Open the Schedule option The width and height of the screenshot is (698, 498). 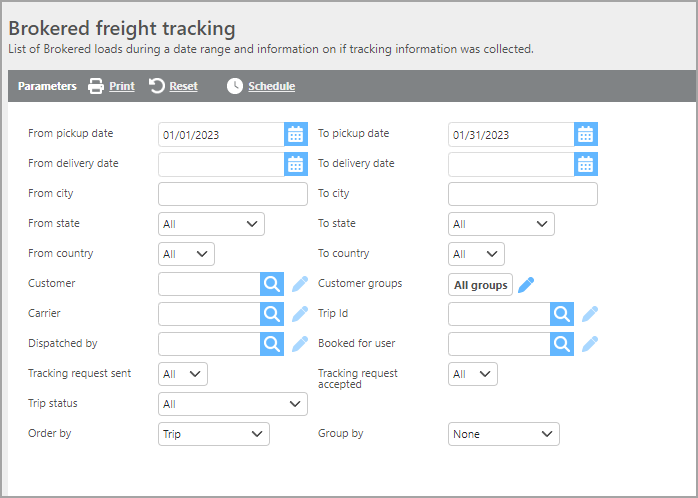click(x=261, y=86)
